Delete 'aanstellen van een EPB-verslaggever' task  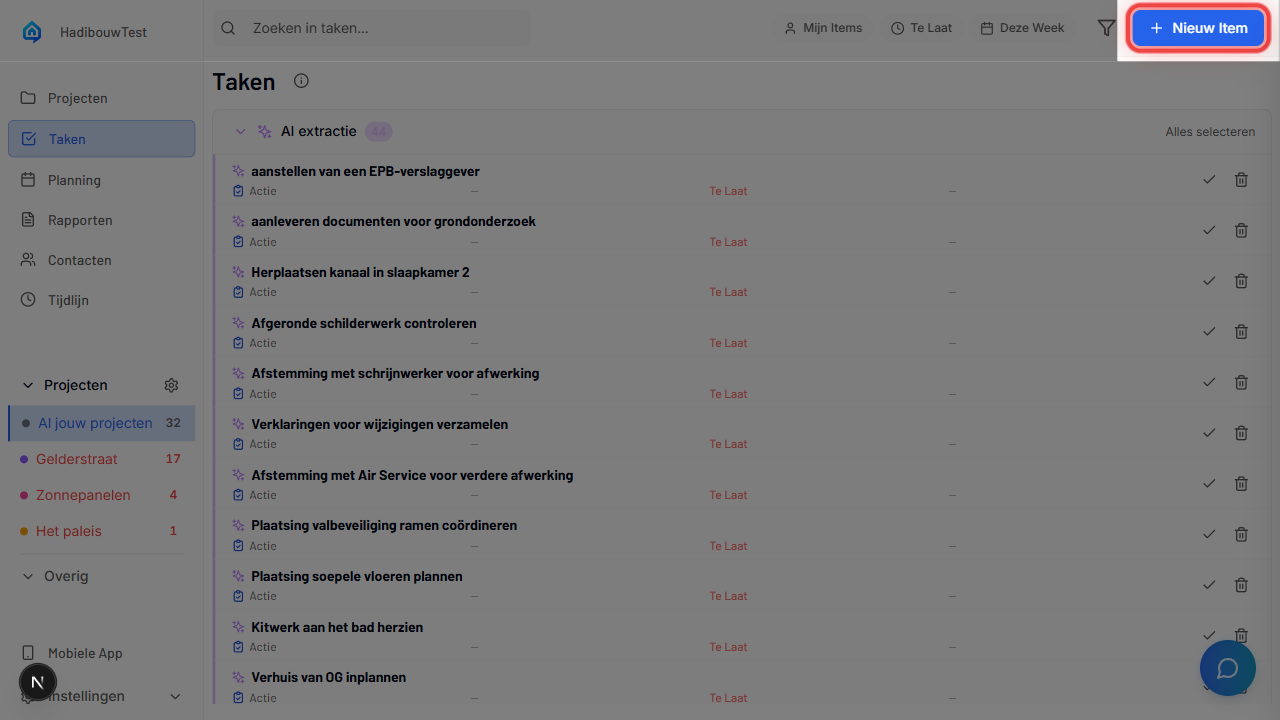coord(1241,180)
